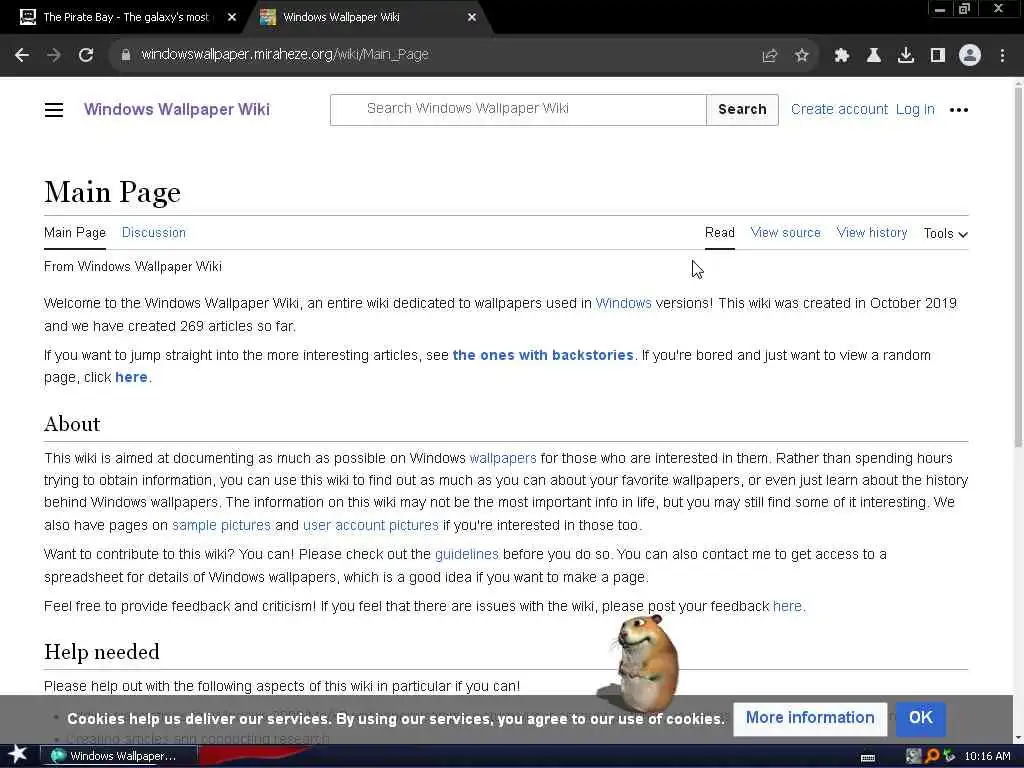Open the Discussion tab
Image resolution: width=1024 pixels, height=768 pixels.
point(153,232)
